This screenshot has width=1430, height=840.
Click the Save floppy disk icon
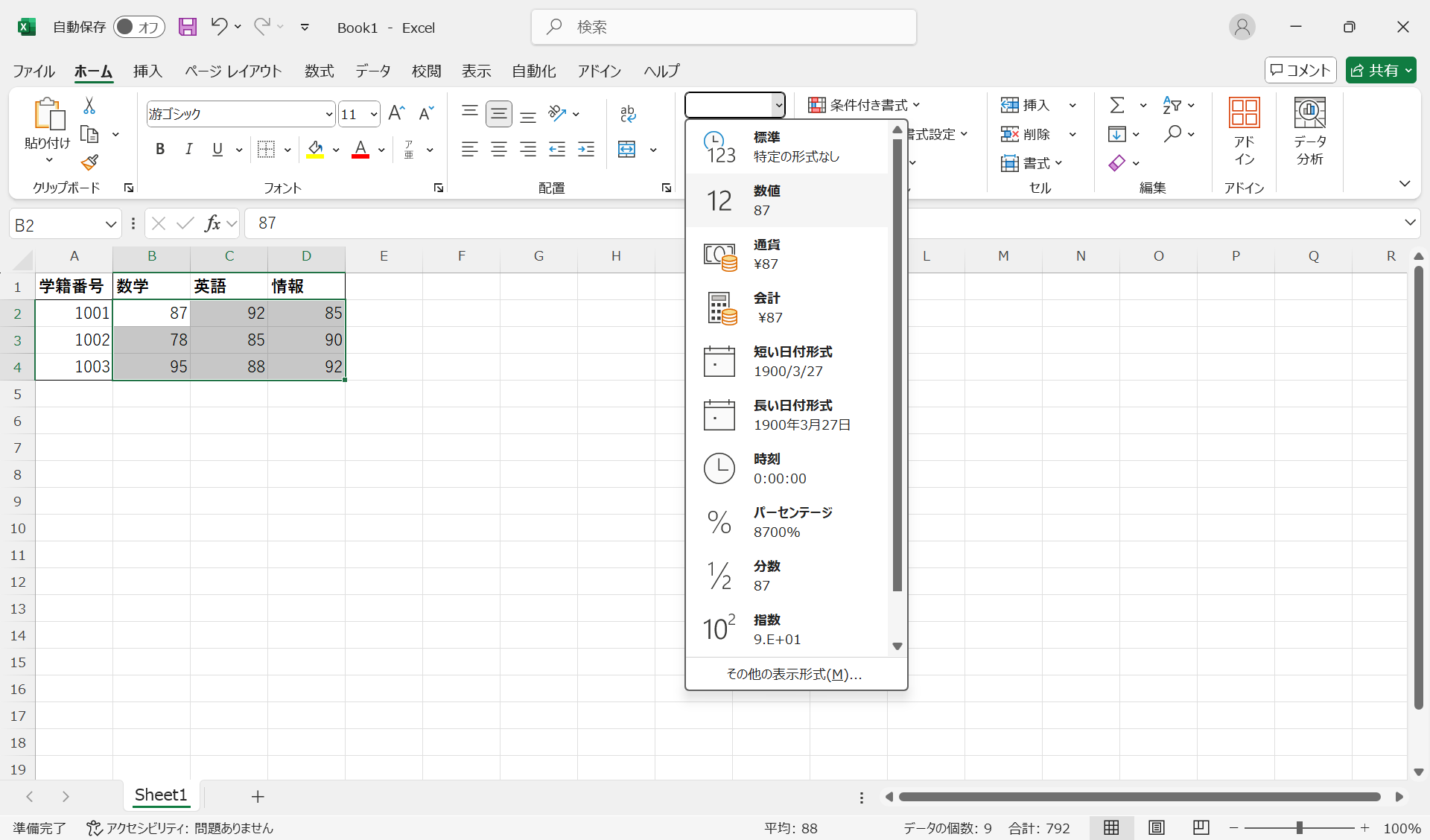pyautogui.click(x=188, y=27)
